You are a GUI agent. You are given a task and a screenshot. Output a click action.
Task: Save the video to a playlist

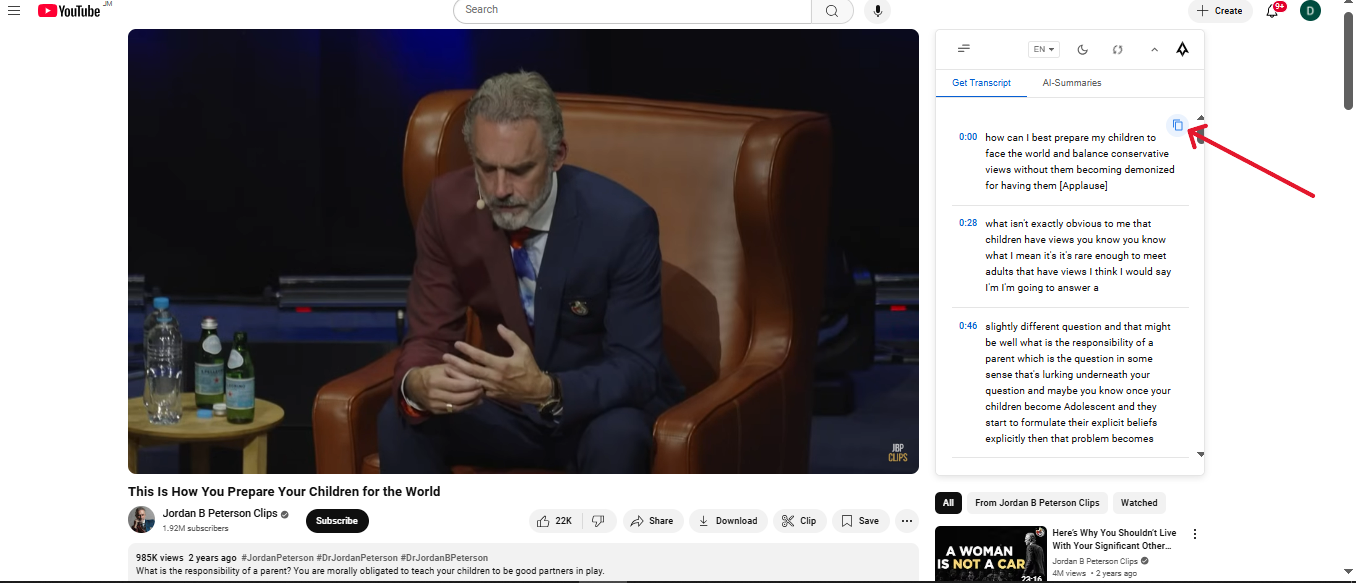(x=860, y=521)
